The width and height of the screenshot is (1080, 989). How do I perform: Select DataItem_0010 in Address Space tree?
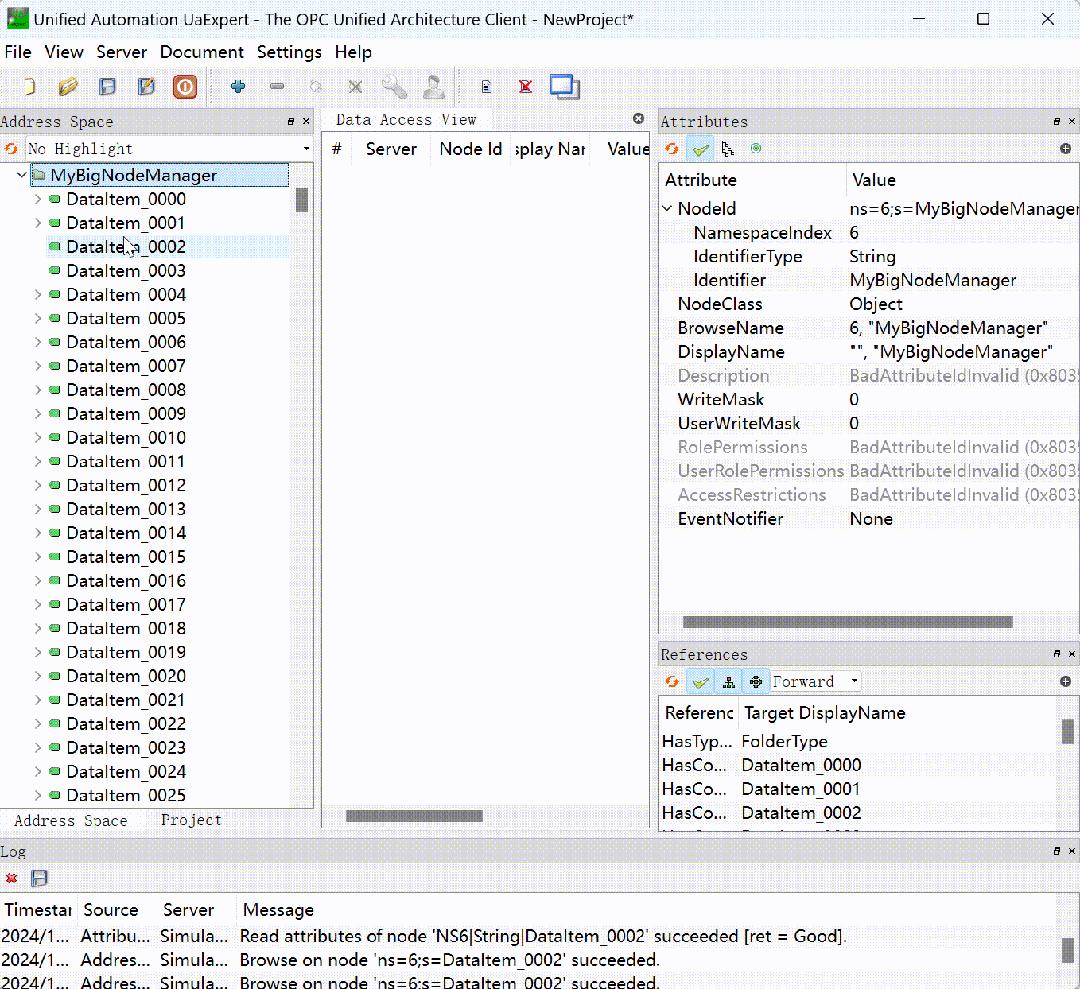[125, 438]
